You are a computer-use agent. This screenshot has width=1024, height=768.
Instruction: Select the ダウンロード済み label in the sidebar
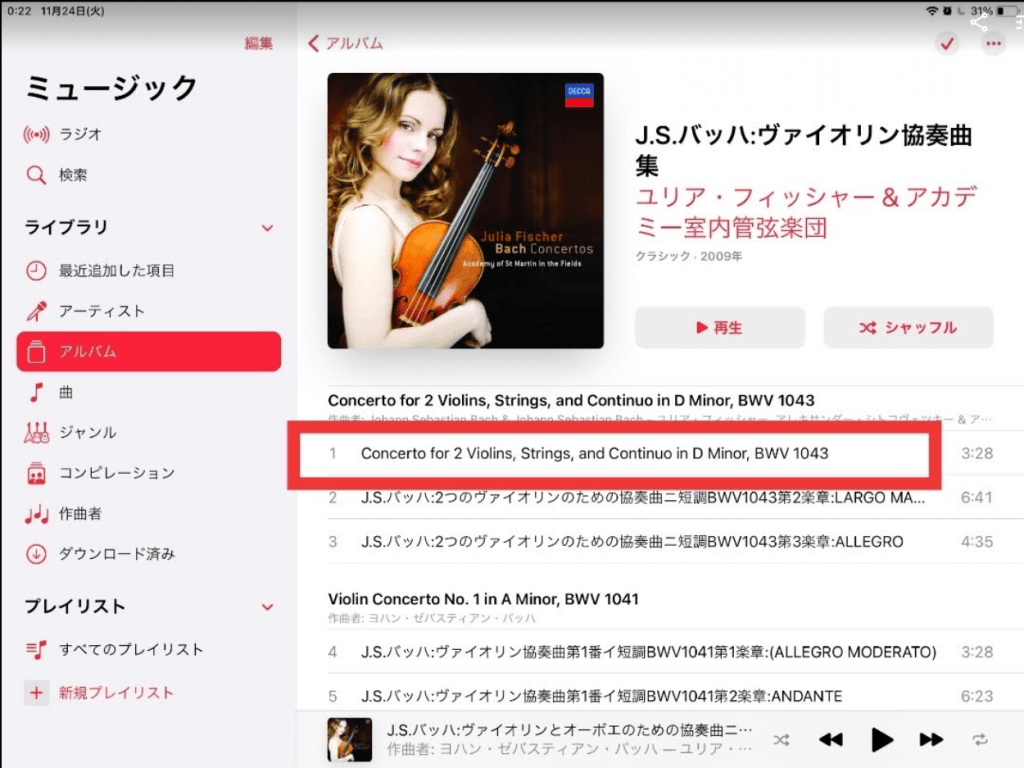coord(117,554)
